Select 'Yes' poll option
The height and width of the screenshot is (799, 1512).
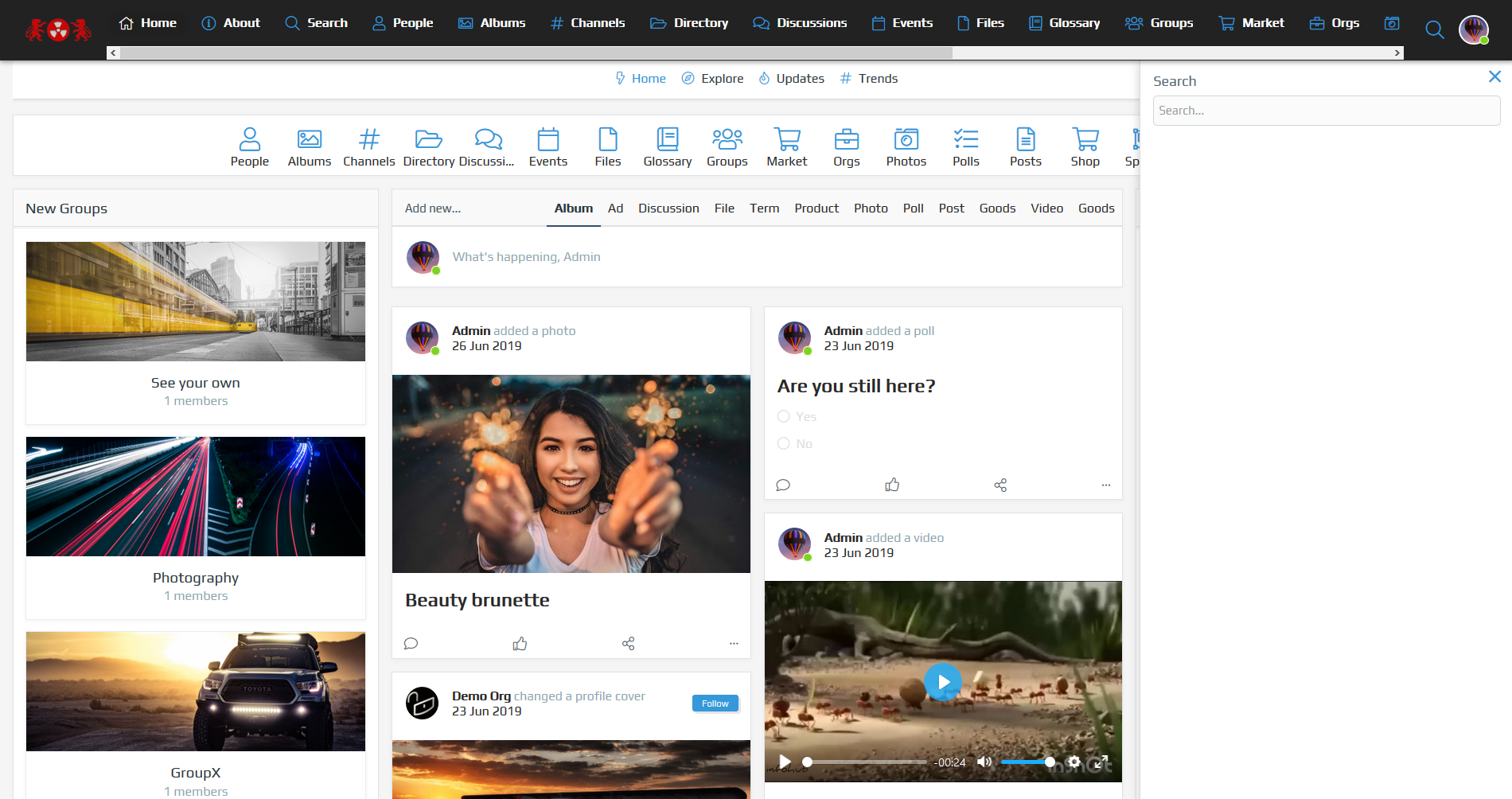784,417
